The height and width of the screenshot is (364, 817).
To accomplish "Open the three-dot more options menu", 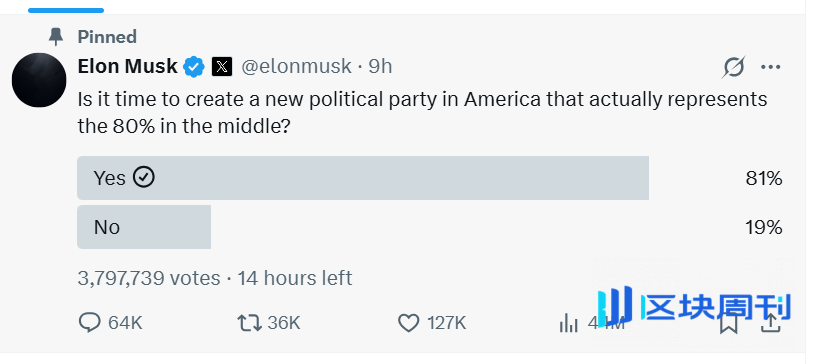I will [x=771, y=67].
